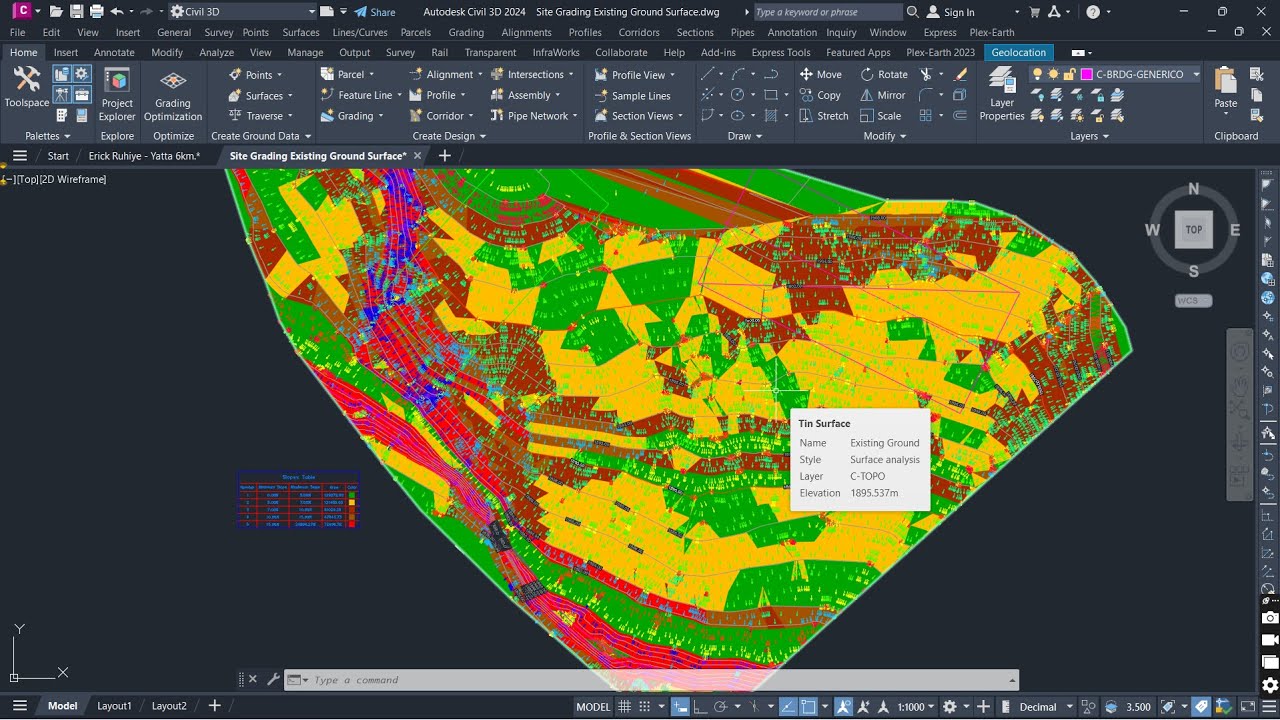
Task: Click the ViewCube TOP face
Action: 1193,230
